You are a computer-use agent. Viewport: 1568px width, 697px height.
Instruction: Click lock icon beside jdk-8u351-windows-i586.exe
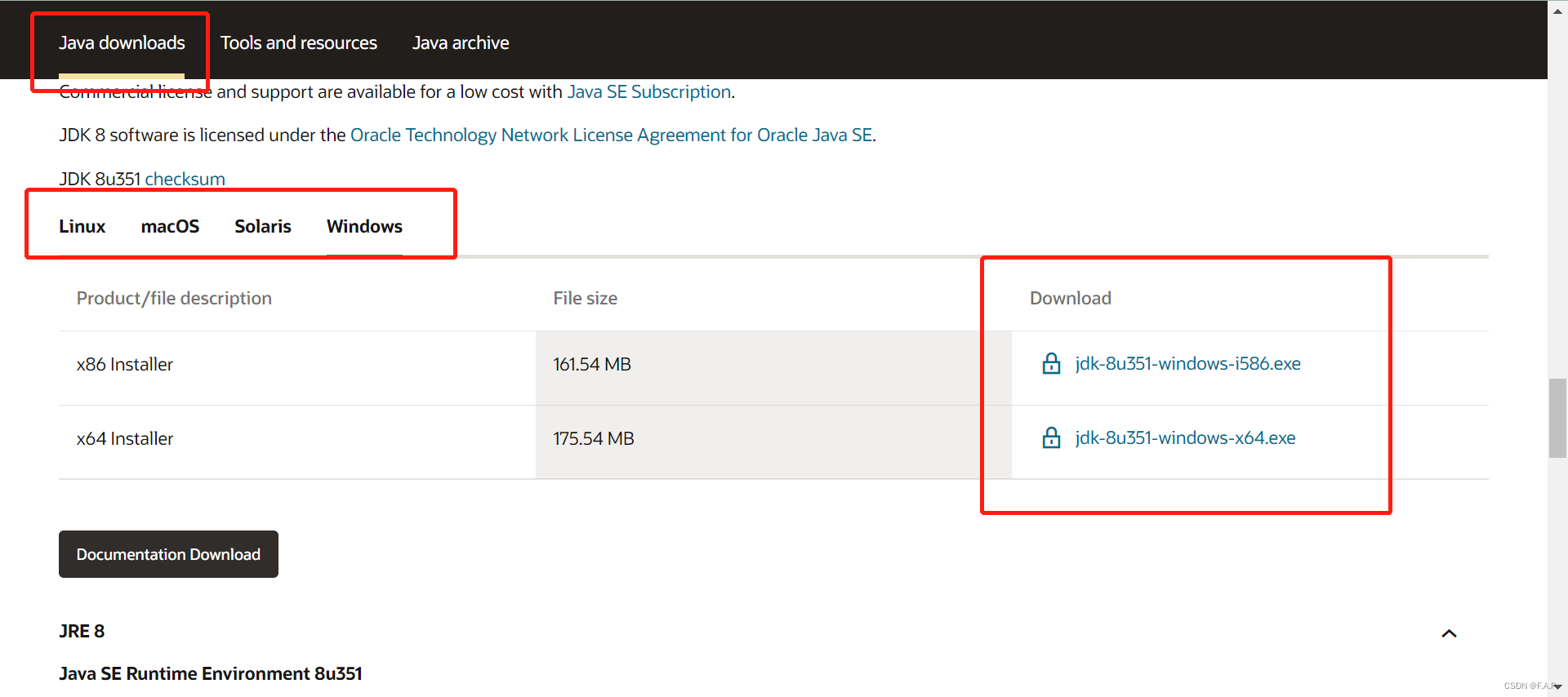pos(1051,363)
